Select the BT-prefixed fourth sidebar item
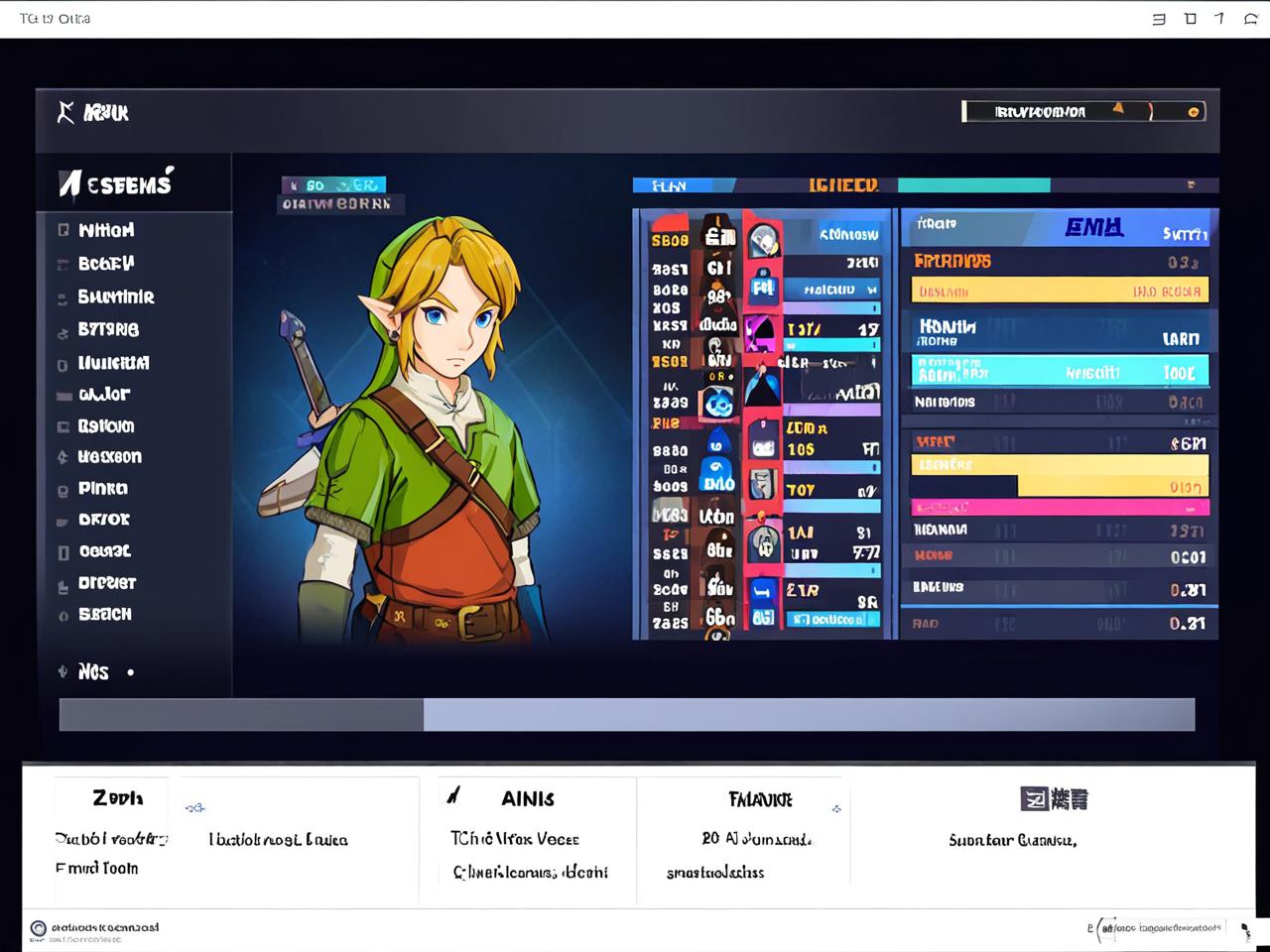The height and width of the screenshot is (952, 1270). (108, 329)
